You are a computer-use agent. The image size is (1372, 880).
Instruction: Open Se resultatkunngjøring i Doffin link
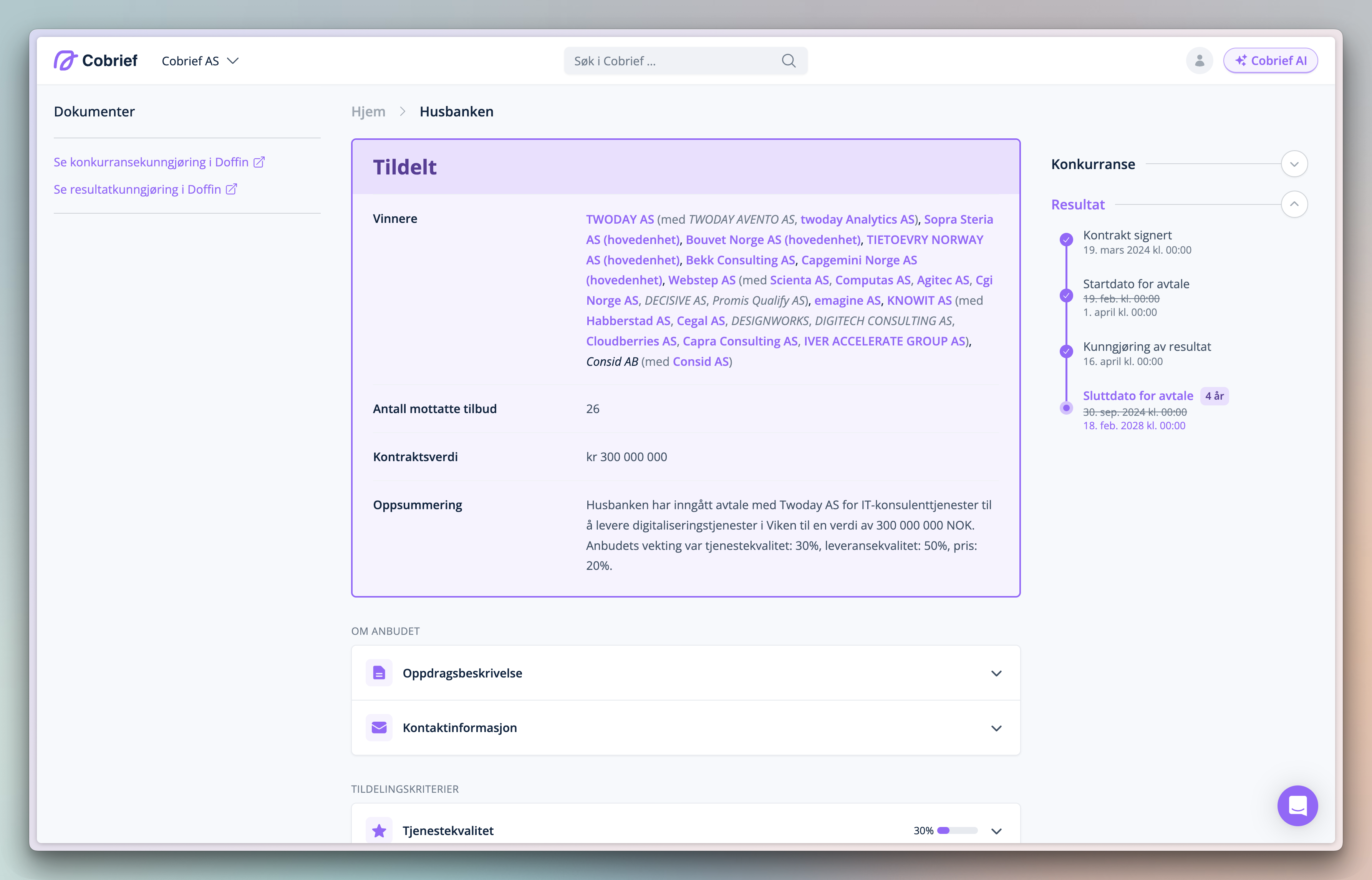pyautogui.click(x=137, y=190)
